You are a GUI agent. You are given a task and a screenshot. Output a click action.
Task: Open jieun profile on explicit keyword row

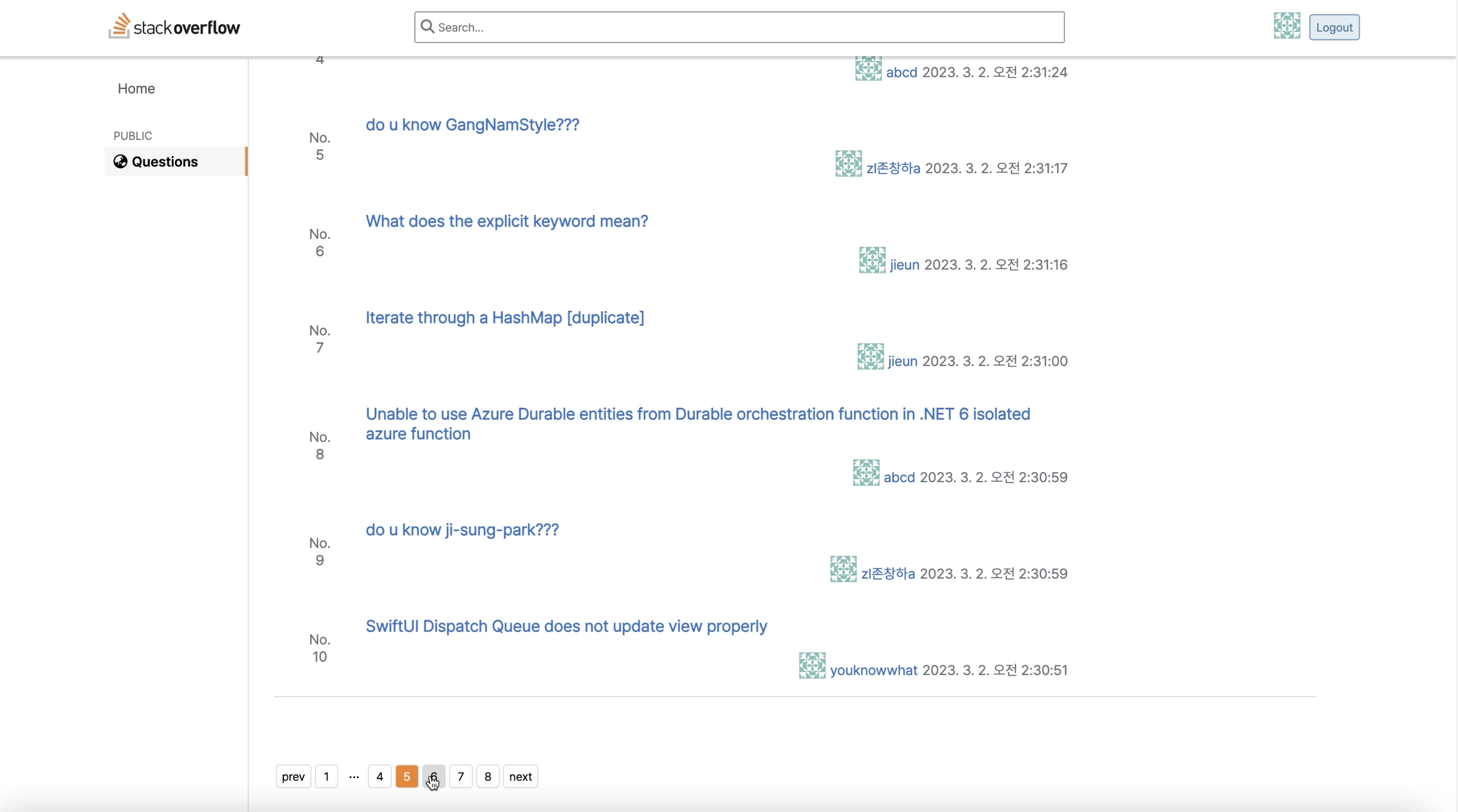point(905,264)
